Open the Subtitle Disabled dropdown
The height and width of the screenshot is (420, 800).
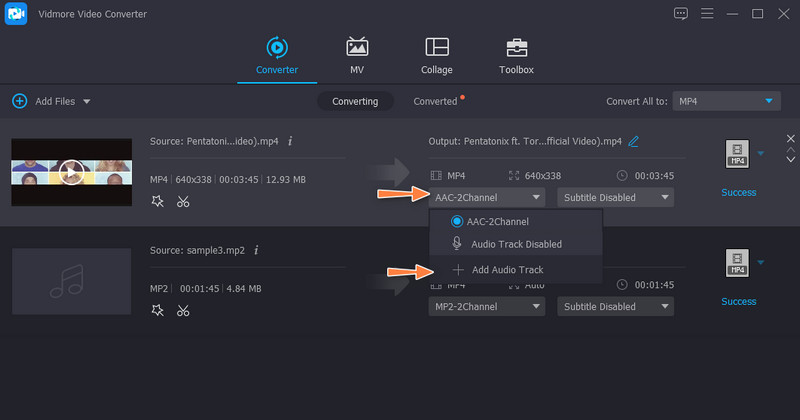click(x=615, y=197)
